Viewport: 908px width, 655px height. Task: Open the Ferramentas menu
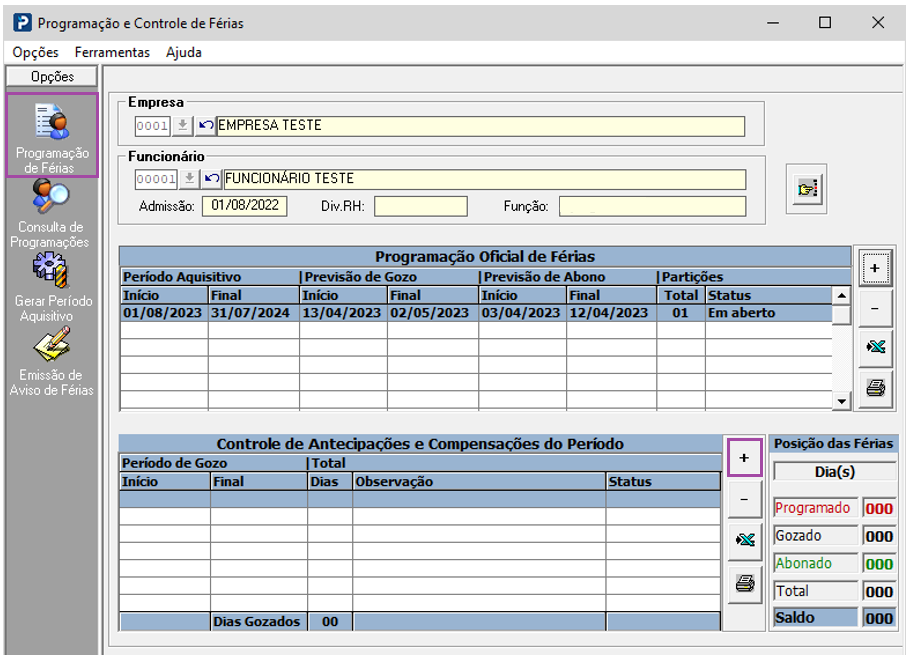point(112,52)
